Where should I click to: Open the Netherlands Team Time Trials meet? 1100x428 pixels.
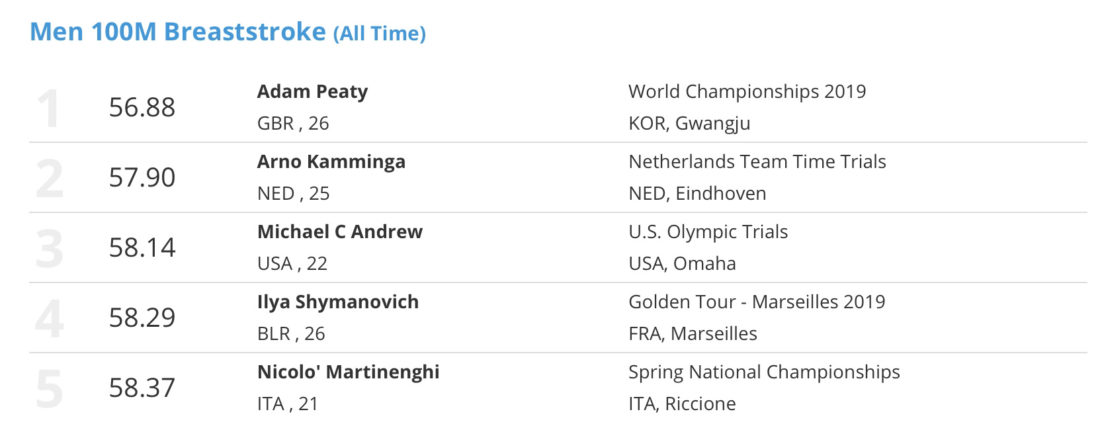click(x=757, y=162)
